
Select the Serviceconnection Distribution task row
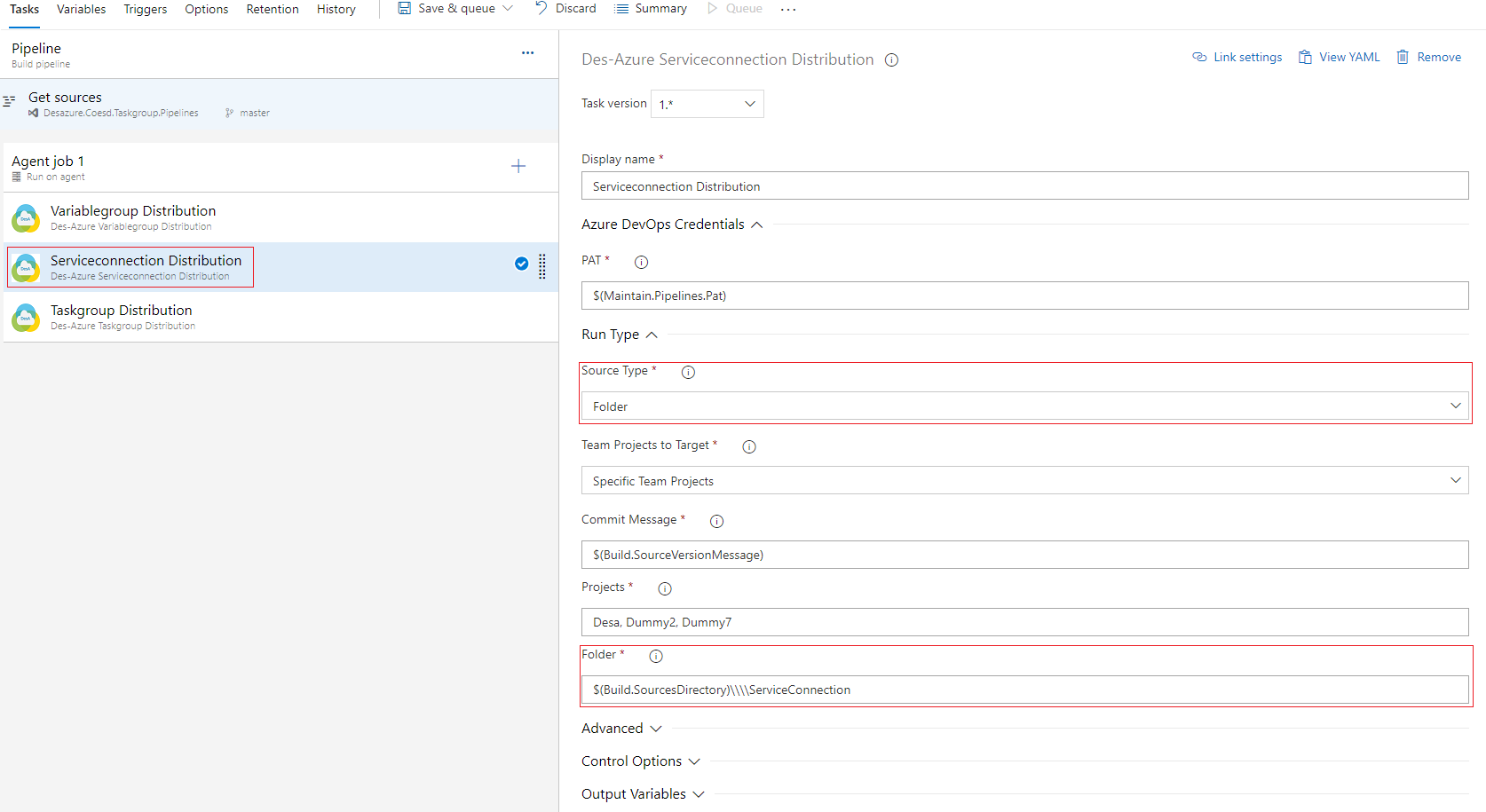pos(281,267)
